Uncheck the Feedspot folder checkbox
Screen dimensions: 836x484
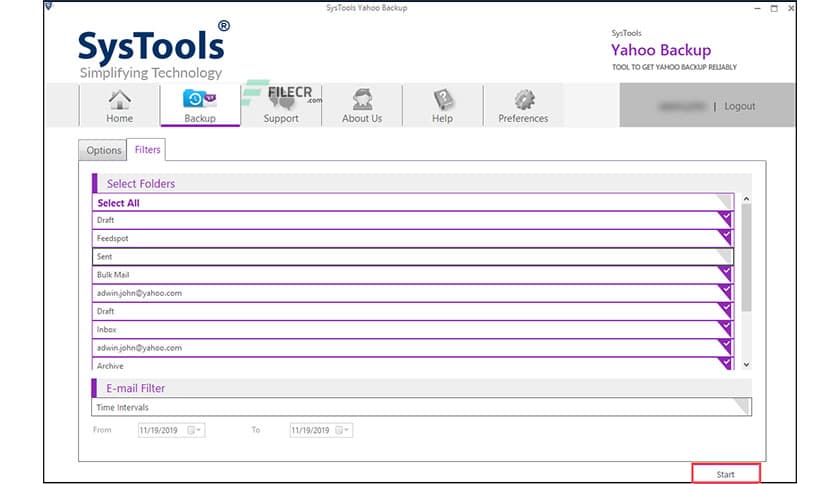(725, 237)
